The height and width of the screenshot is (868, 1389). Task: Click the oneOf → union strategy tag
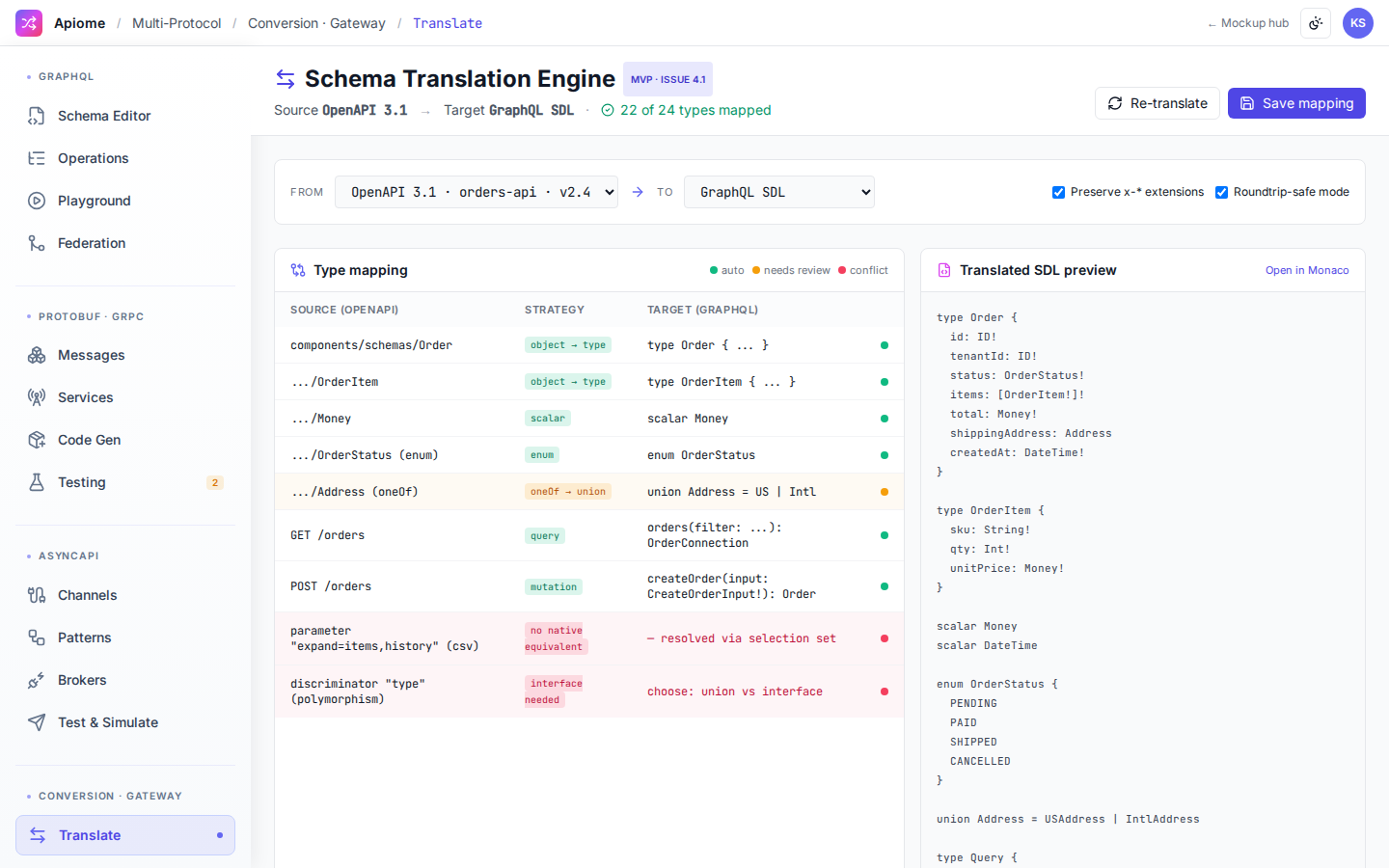(568, 492)
